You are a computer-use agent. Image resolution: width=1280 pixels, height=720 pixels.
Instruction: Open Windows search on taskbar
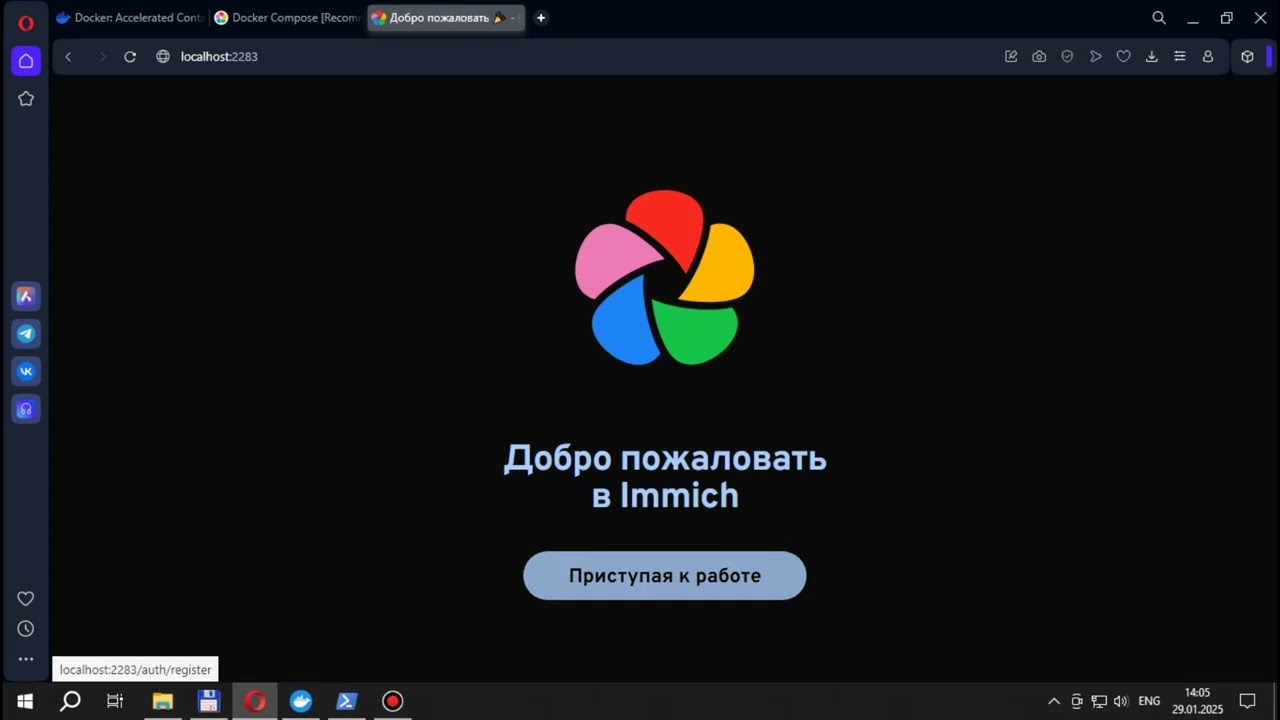[x=70, y=701]
